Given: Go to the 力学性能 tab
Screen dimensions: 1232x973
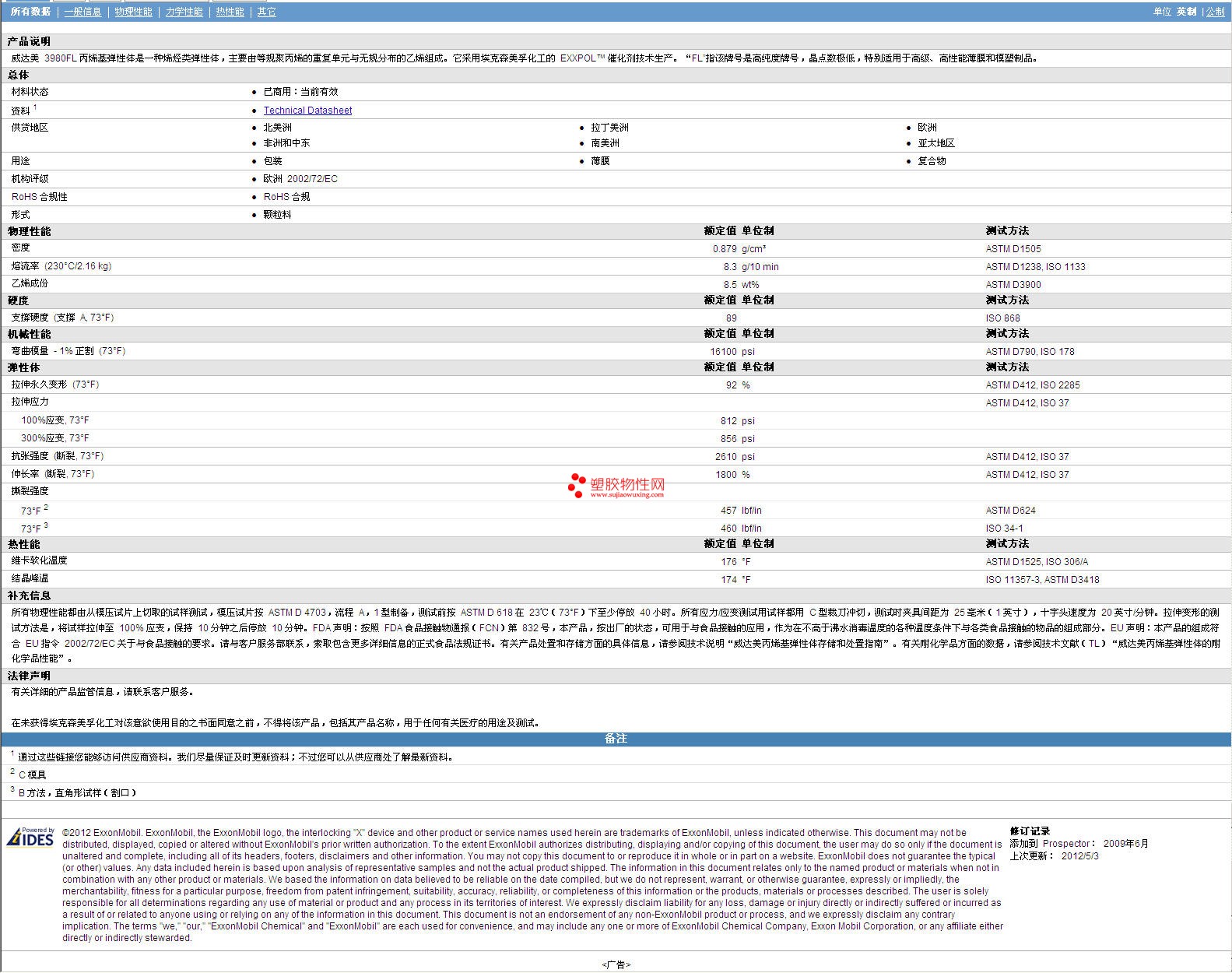Looking at the screenshot, I should point(184,12).
